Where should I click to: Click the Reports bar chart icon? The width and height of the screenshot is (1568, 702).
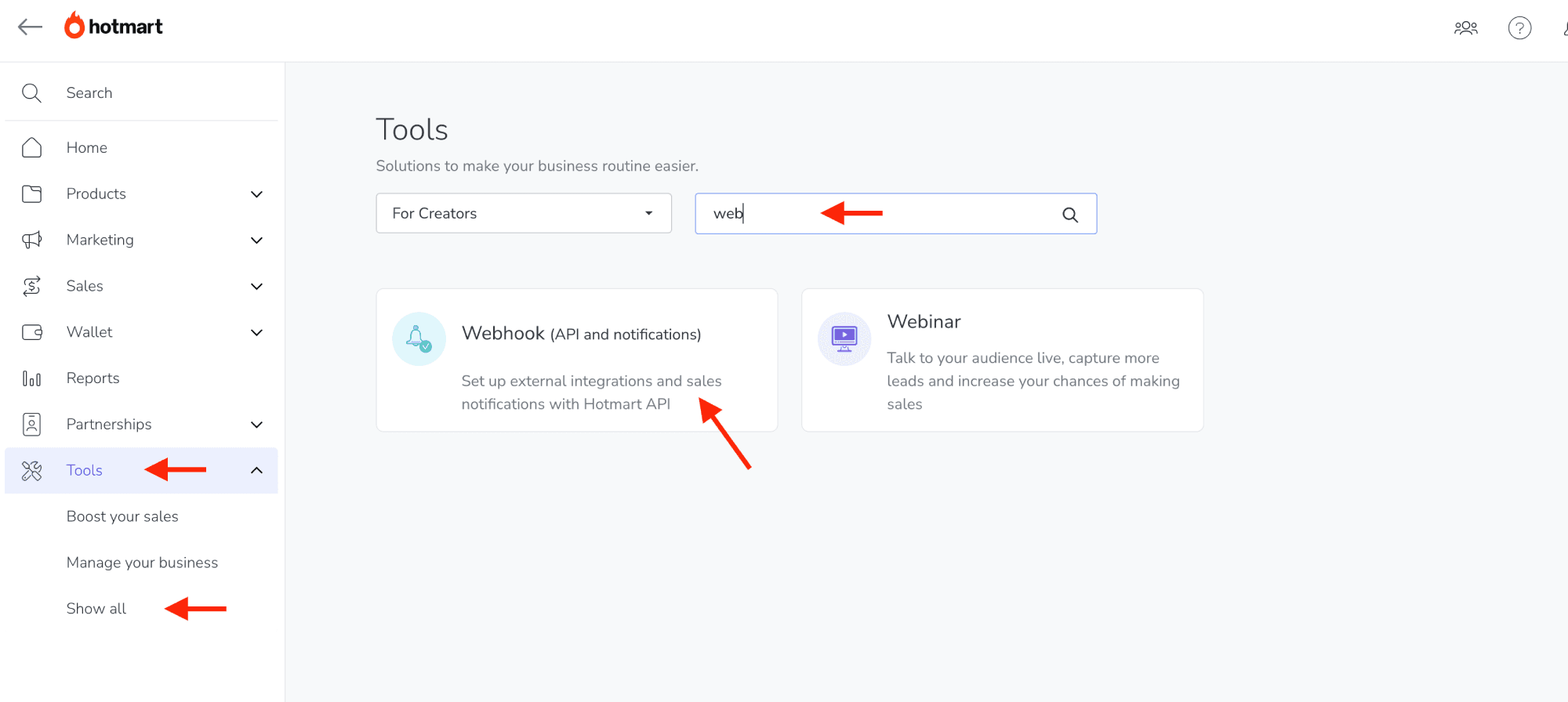pos(31,378)
